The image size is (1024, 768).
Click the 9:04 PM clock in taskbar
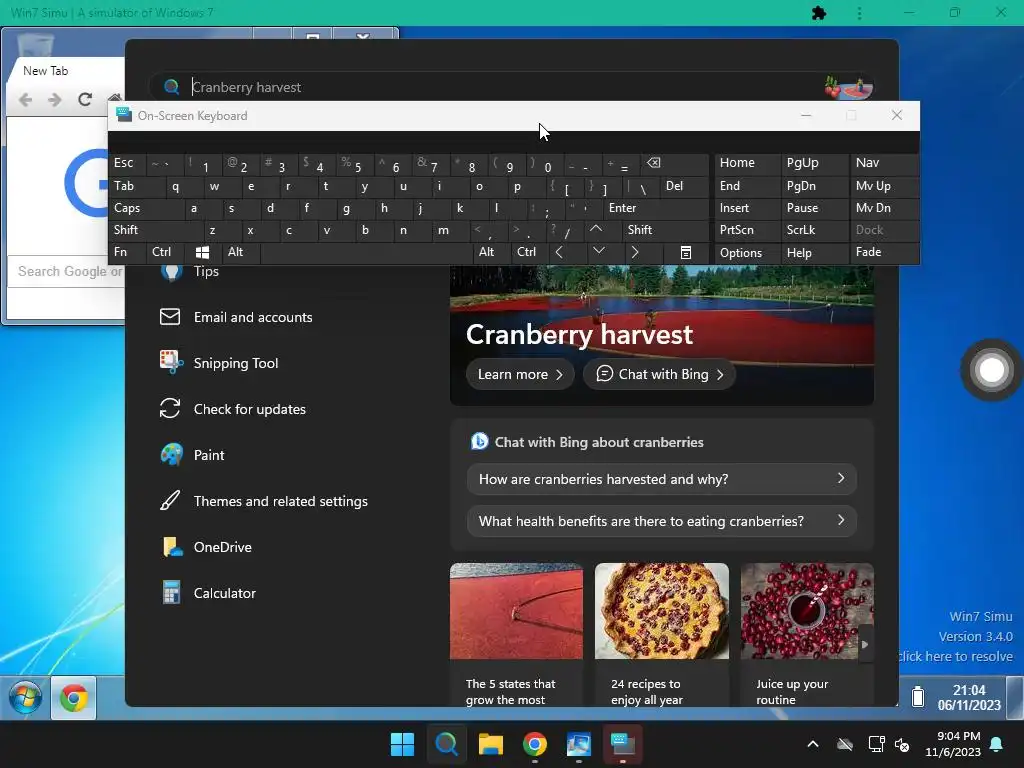coord(953,744)
